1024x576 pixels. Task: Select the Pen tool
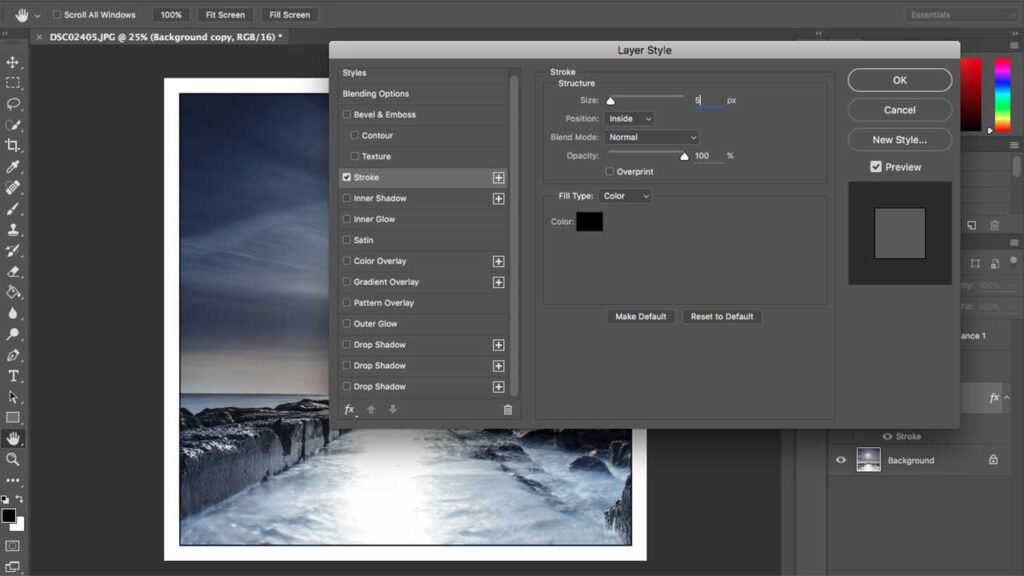(x=12, y=355)
